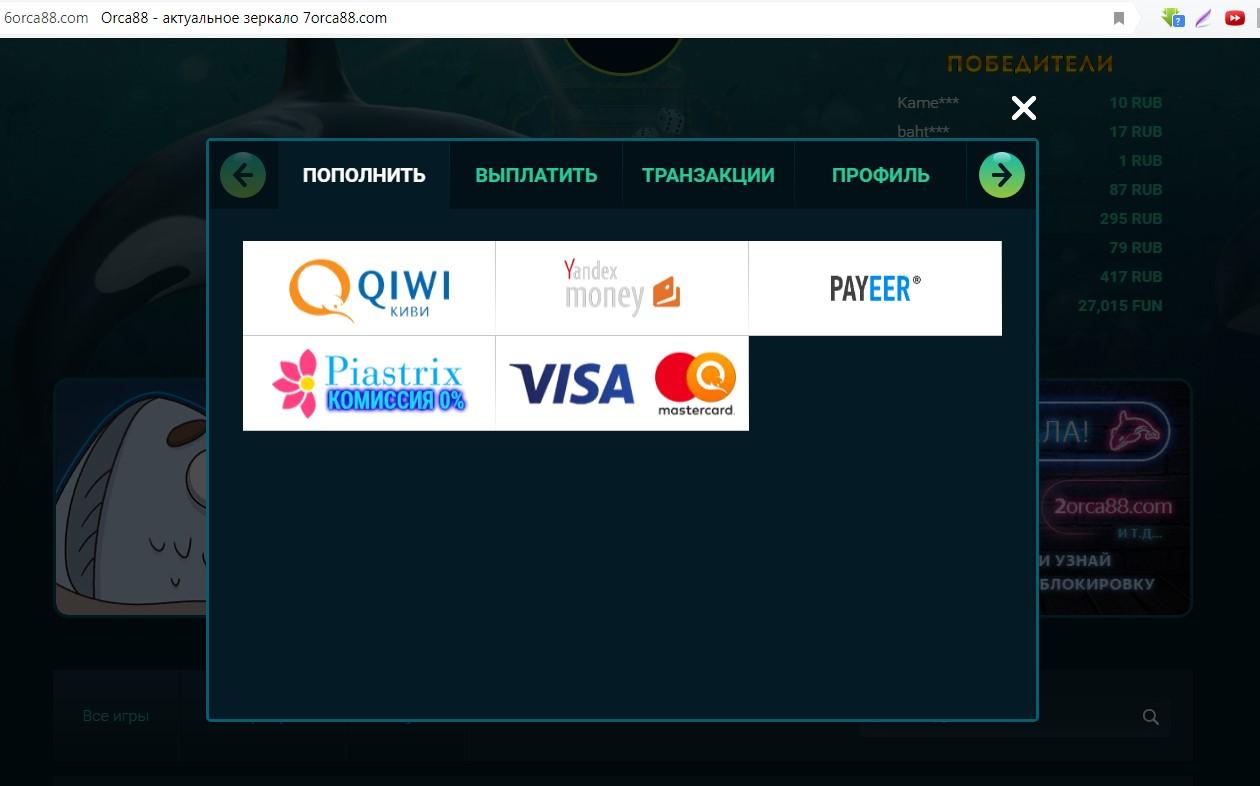Open the red fast-forward extension icon
This screenshot has width=1260, height=786.
1235,18
